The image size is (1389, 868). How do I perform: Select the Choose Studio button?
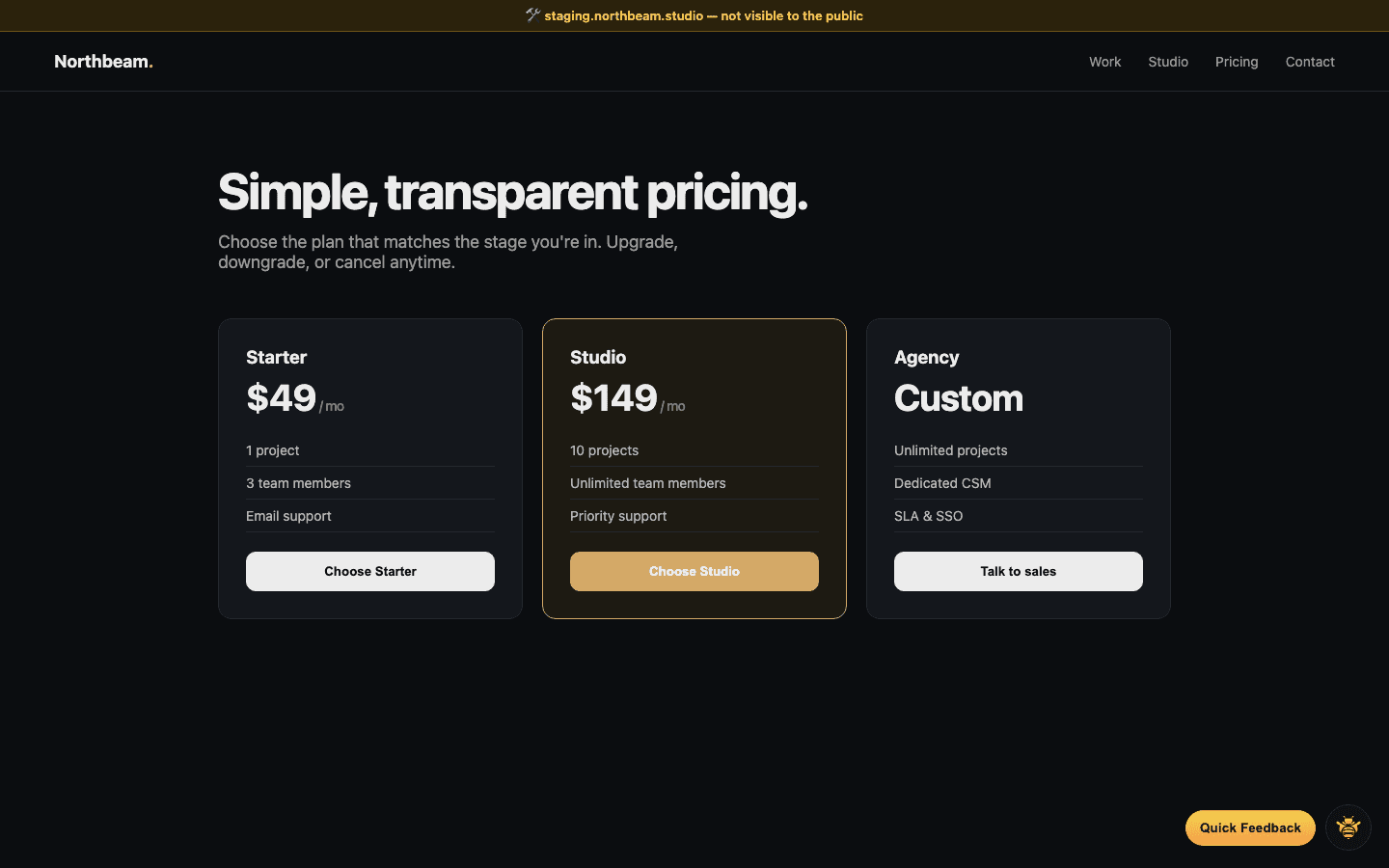(694, 571)
